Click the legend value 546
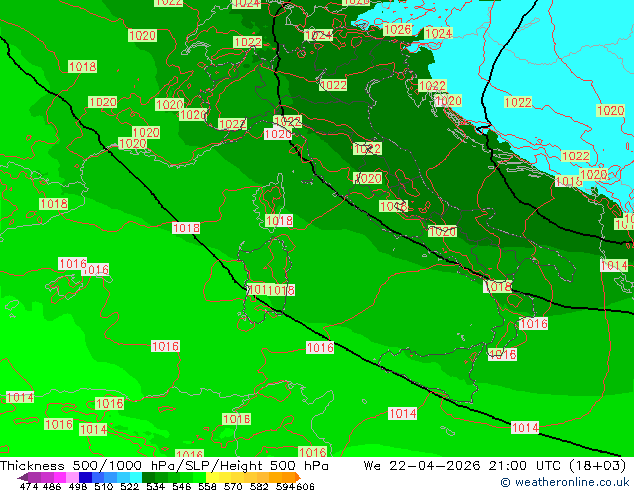This screenshot has width=634, height=490. coord(181,486)
